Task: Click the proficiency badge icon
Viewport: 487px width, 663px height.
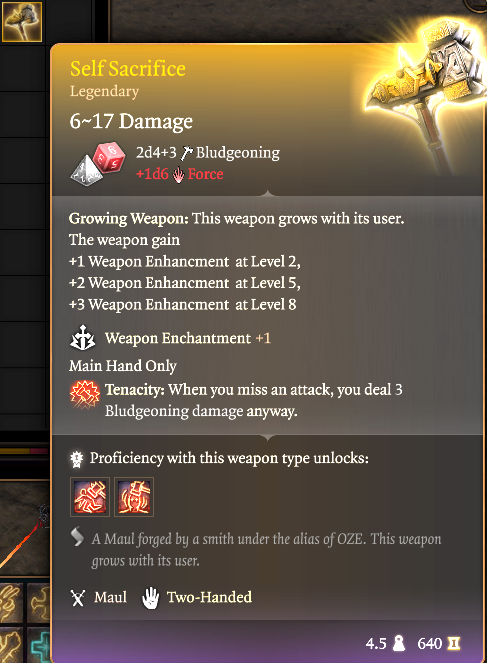Action: (77, 459)
